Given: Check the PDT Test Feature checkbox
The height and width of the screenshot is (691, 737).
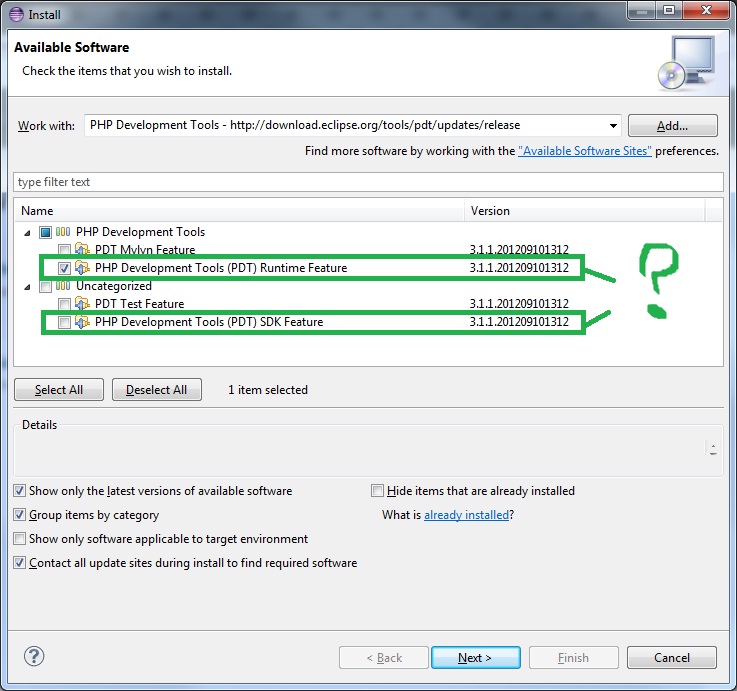Looking at the screenshot, I should click(64, 304).
